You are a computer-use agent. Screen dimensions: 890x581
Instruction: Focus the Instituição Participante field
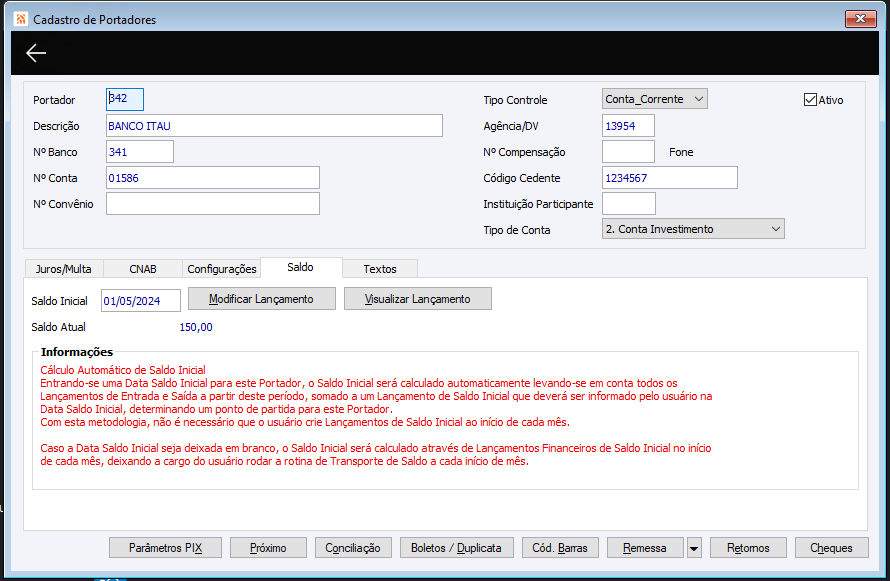coord(629,204)
